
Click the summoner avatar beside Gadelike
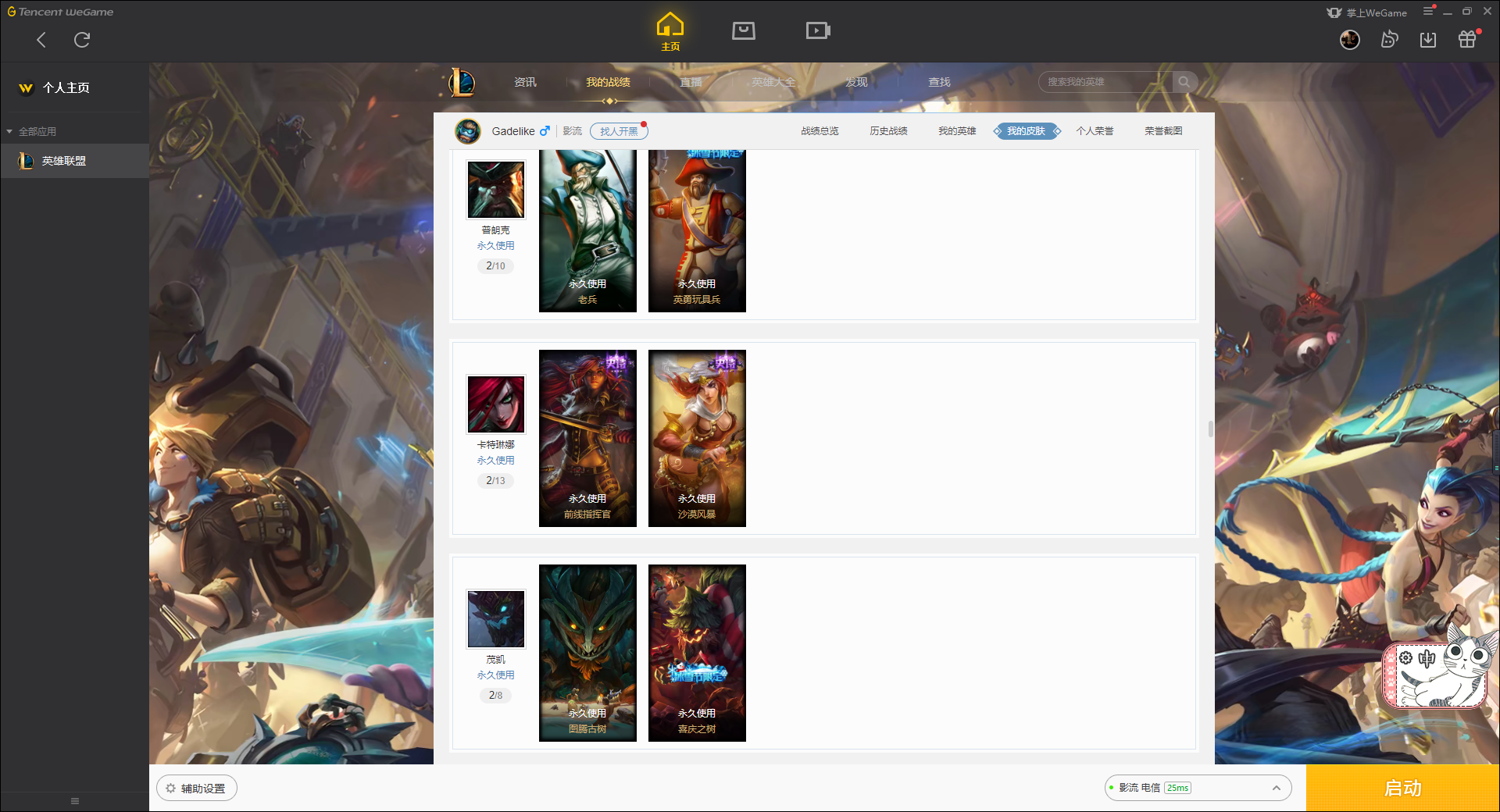468,131
